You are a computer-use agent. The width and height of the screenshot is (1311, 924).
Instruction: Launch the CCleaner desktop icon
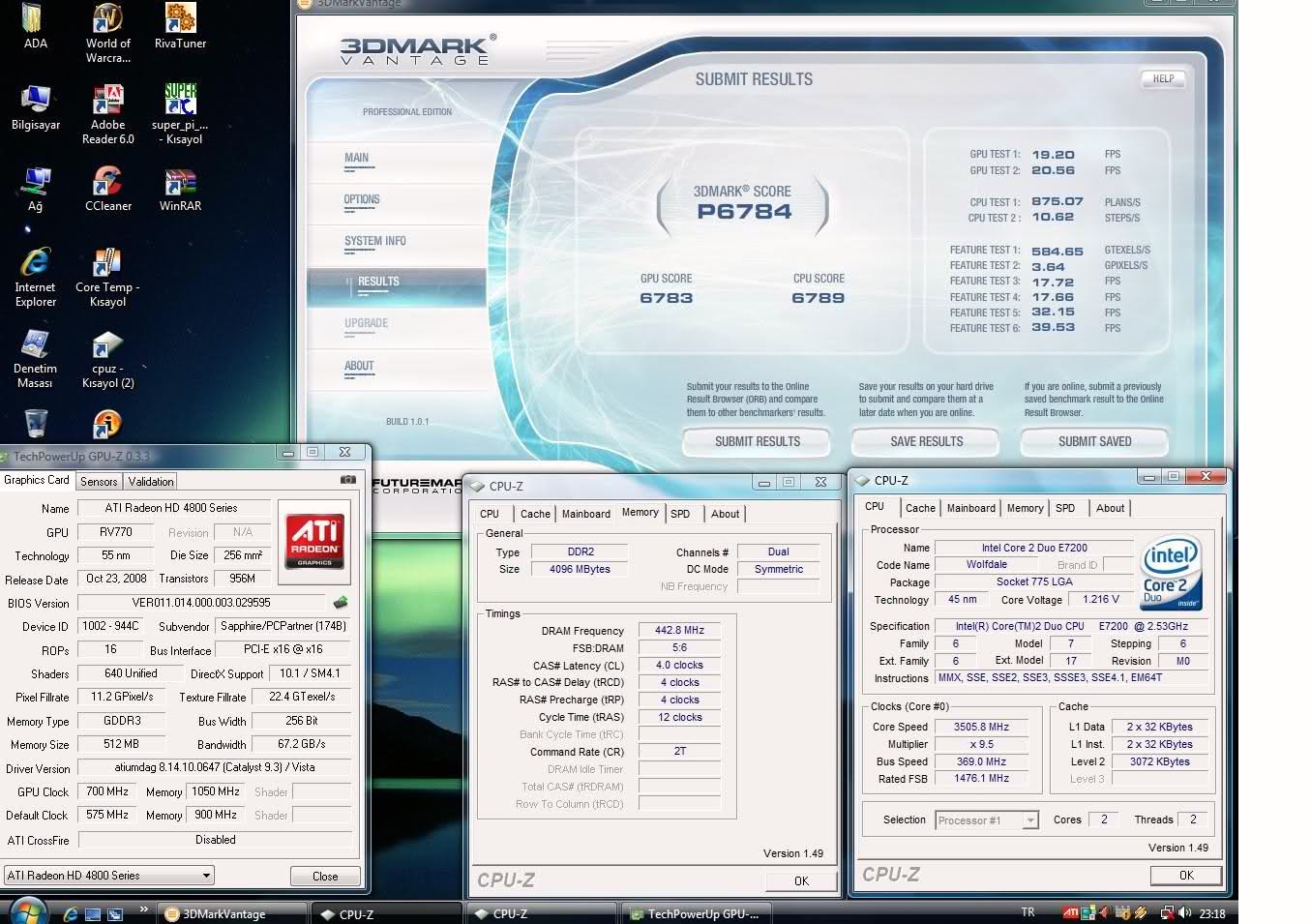(107, 190)
